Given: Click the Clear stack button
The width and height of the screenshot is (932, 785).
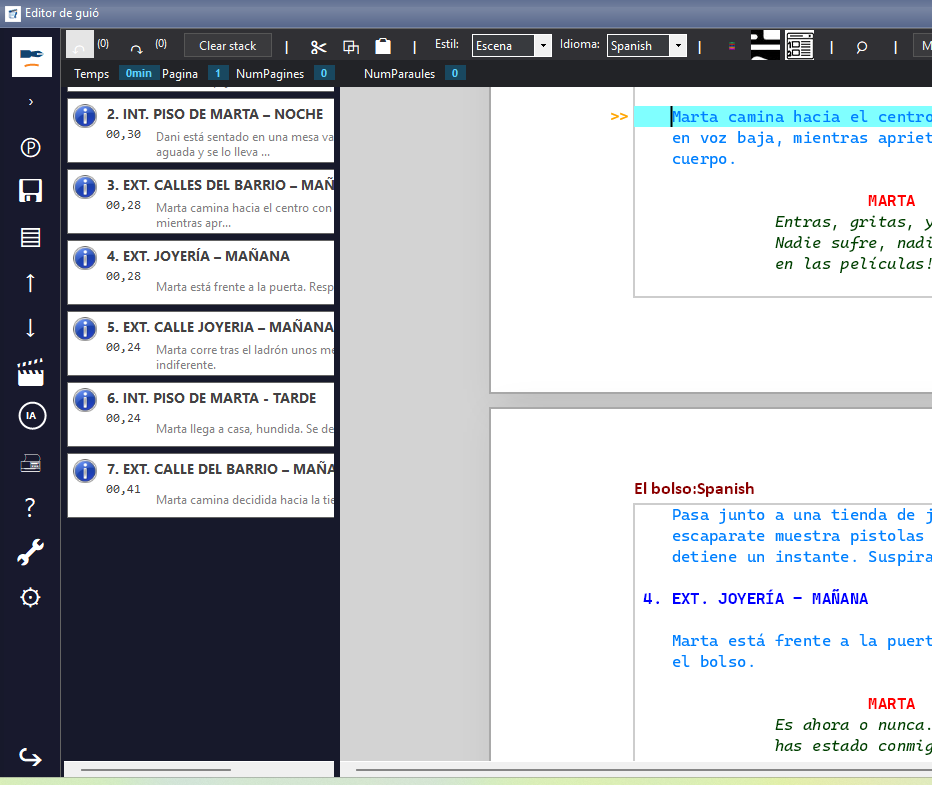Looking at the screenshot, I should point(228,46).
